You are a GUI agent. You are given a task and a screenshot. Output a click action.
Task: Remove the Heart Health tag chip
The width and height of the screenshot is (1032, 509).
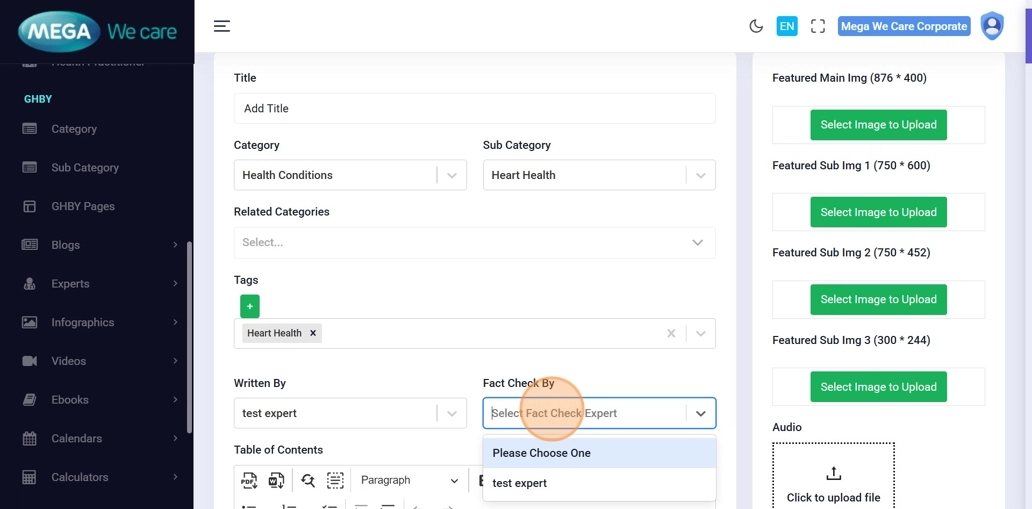click(x=313, y=333)
